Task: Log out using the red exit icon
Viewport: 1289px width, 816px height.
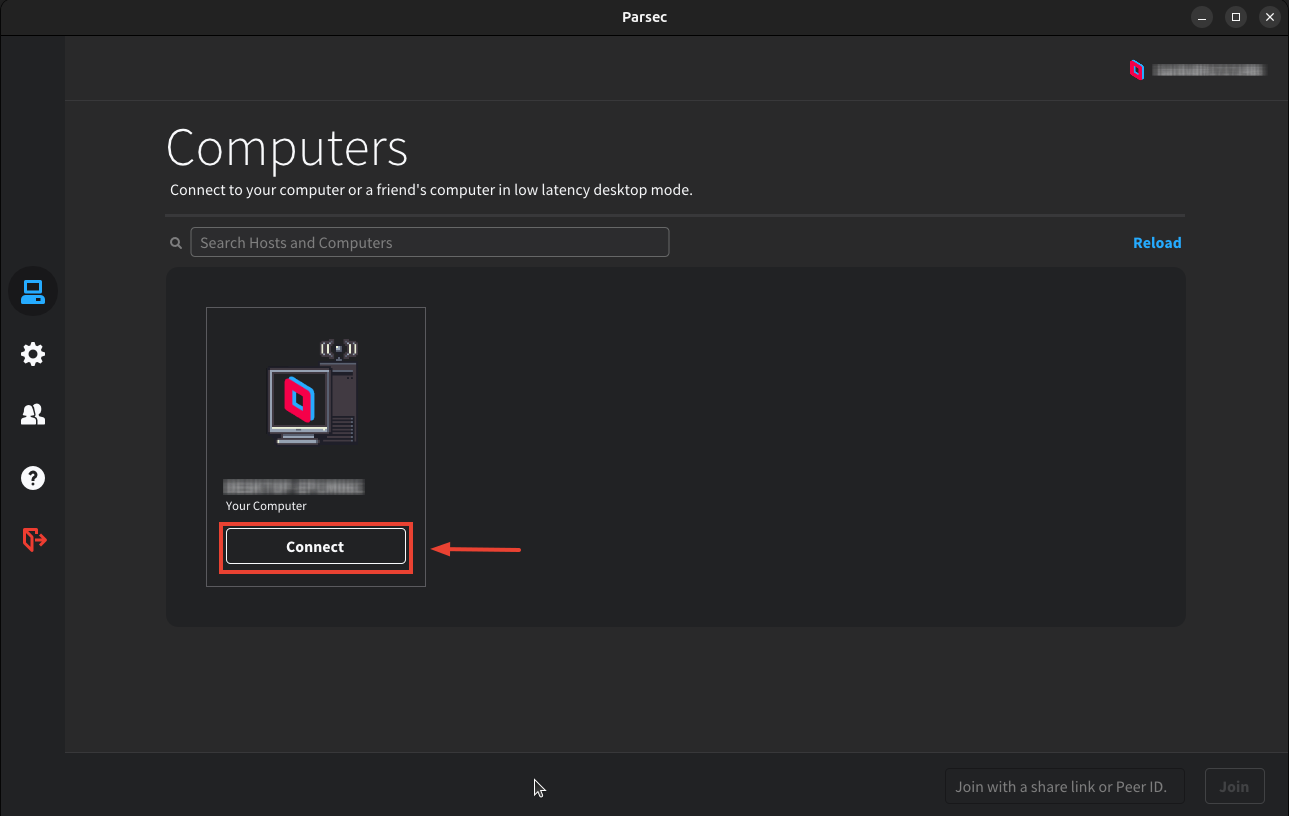Action: pyautogui.click(x=34, y=540)
